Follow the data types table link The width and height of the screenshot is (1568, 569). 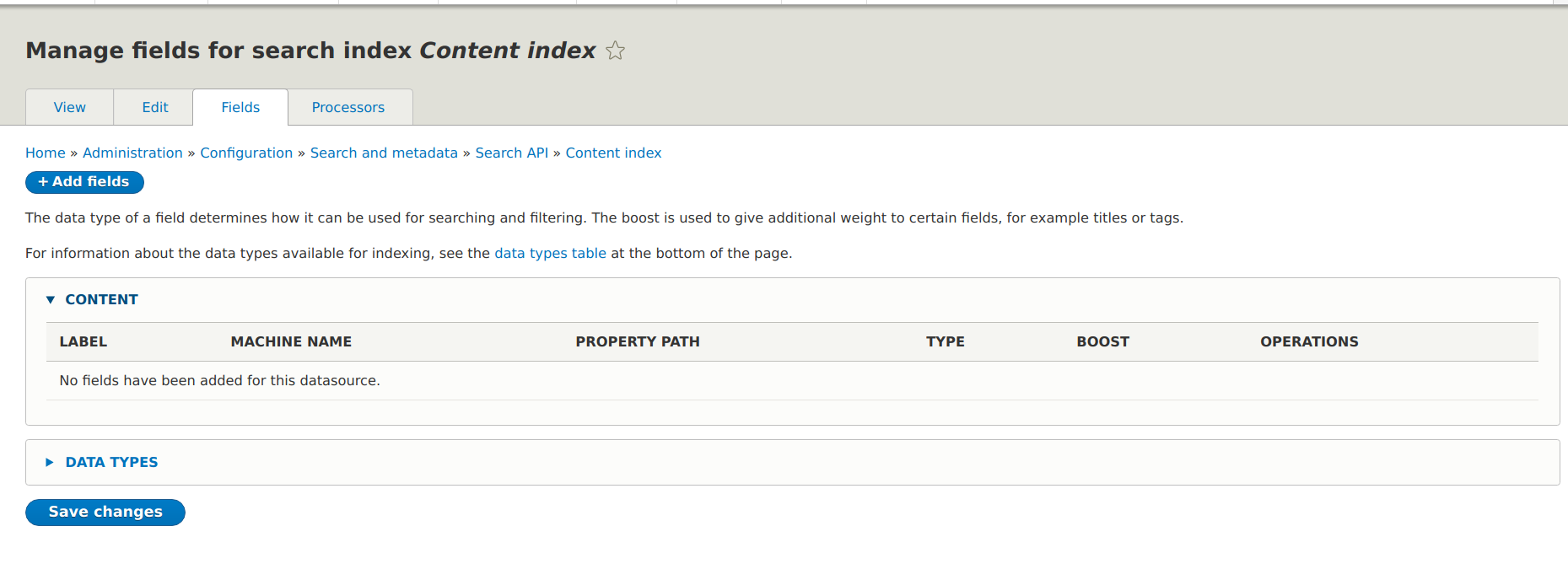coord(550,254)
